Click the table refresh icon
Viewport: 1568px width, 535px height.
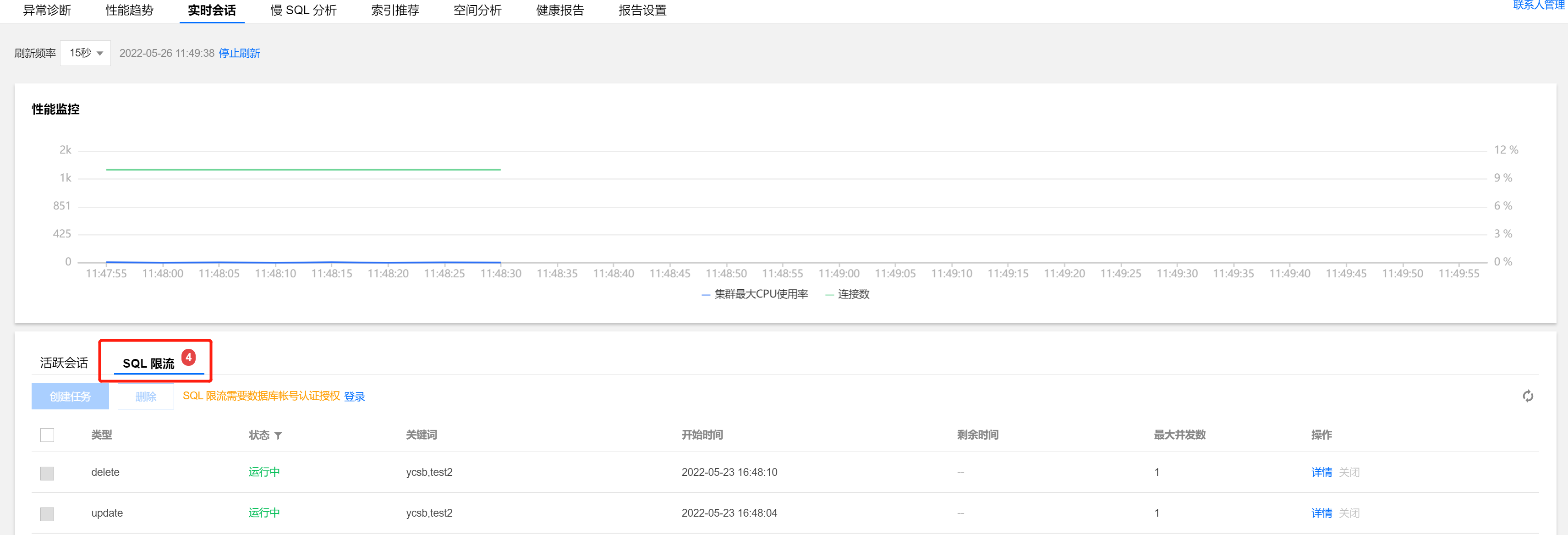pos(1527,396)
